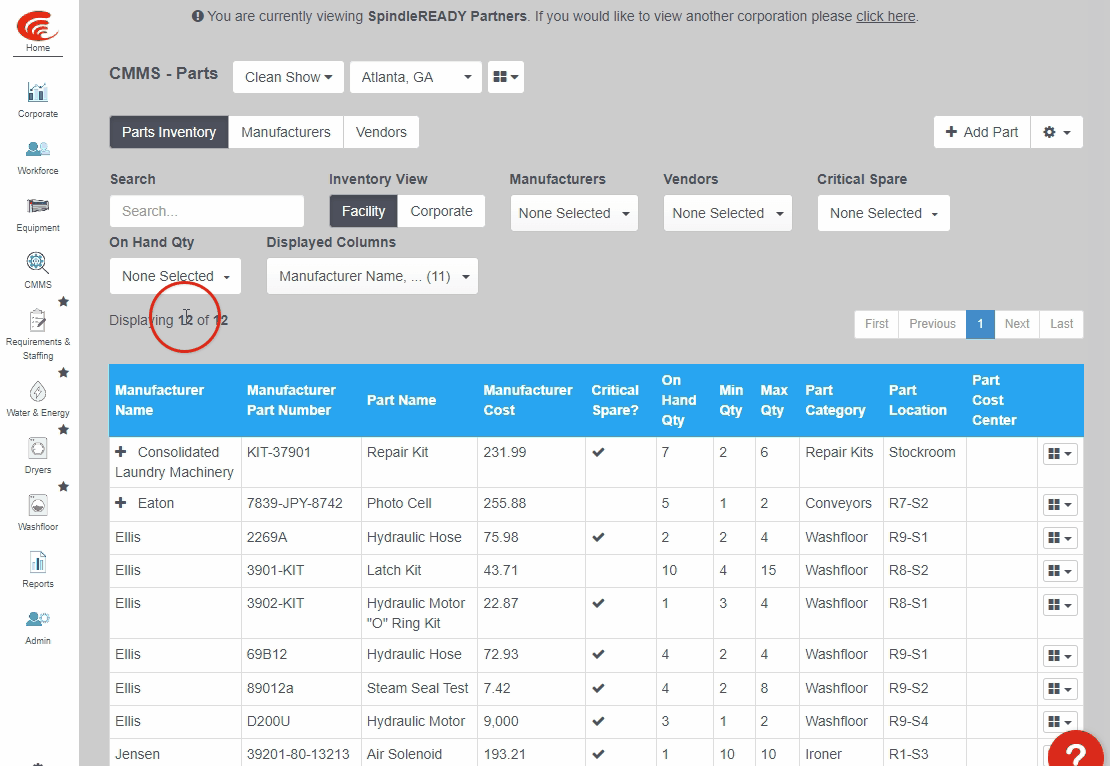Switch to the Manufacturers tab
The width and height of the screenshot is (1110, 766).
285,132
